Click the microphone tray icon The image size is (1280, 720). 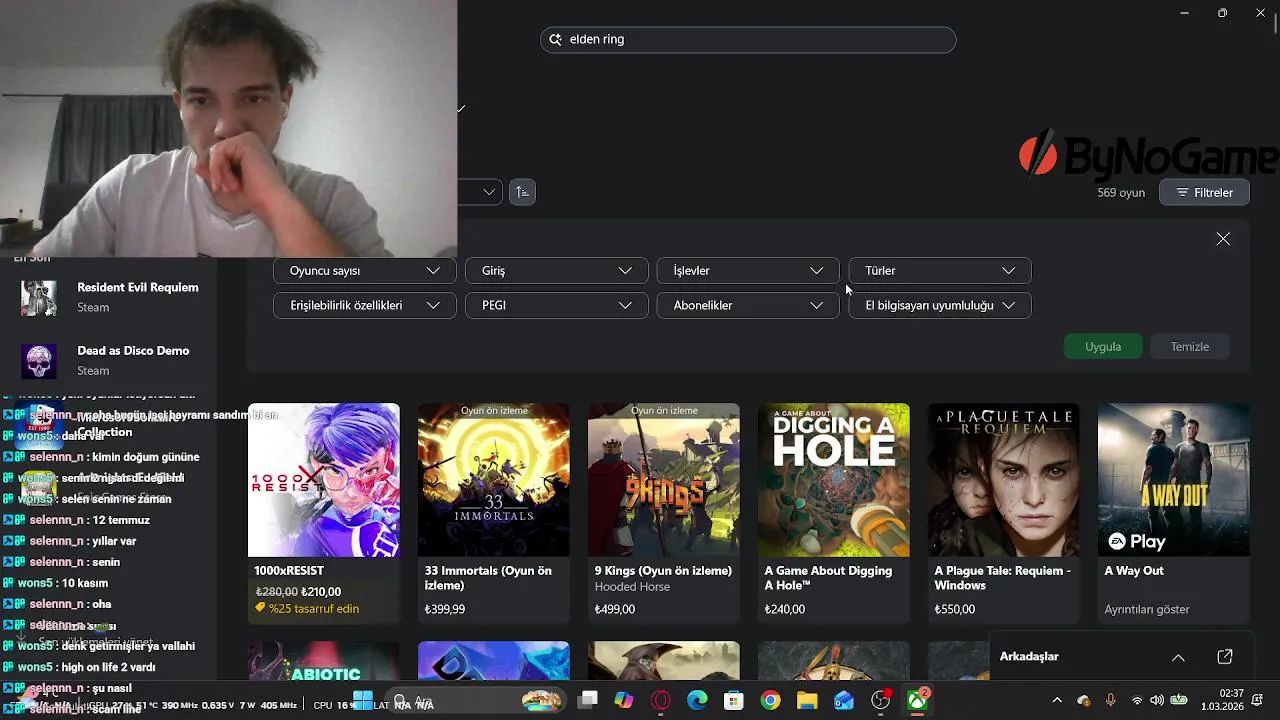1110,701
